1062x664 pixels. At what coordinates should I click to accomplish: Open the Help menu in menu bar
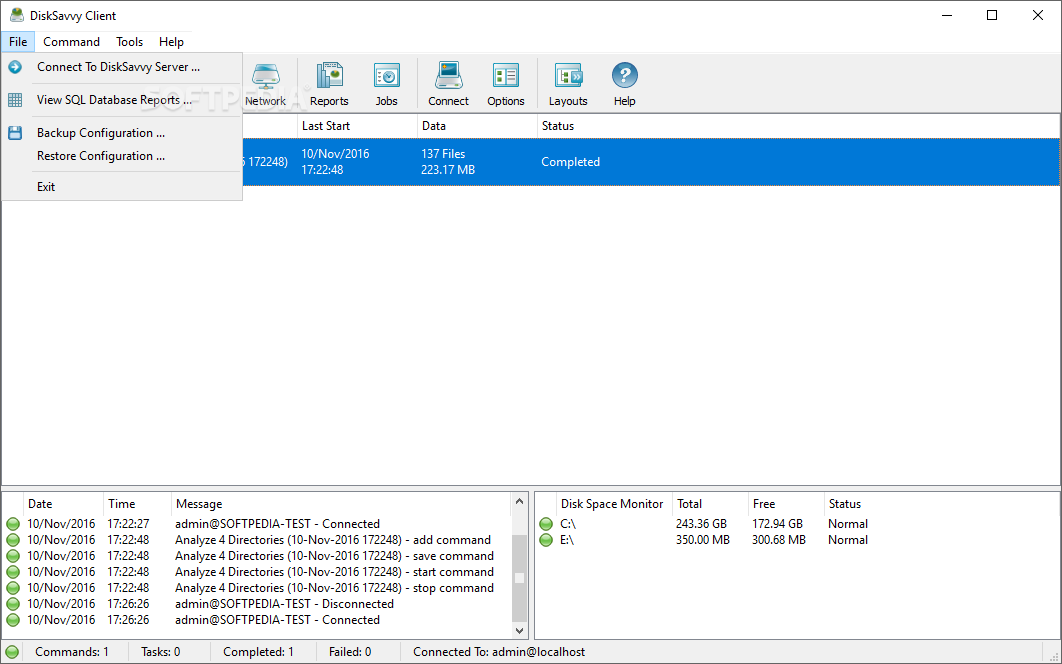pyautogui.click(x=171, y=41)
